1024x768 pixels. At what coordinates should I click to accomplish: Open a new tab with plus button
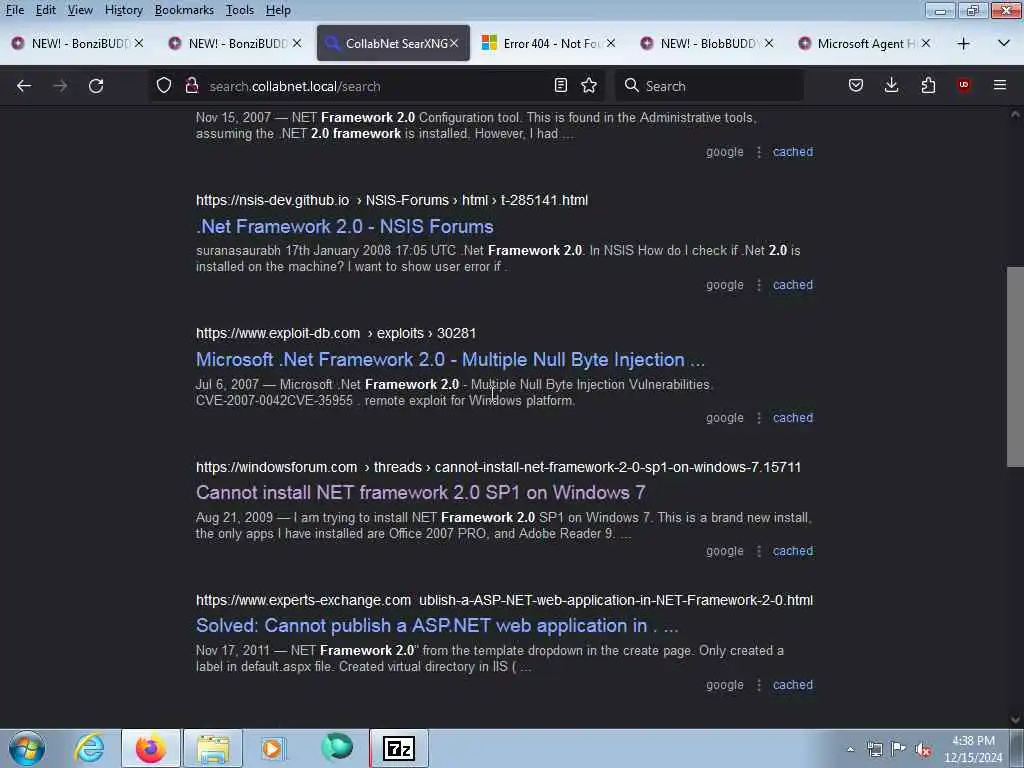(963, 44)
